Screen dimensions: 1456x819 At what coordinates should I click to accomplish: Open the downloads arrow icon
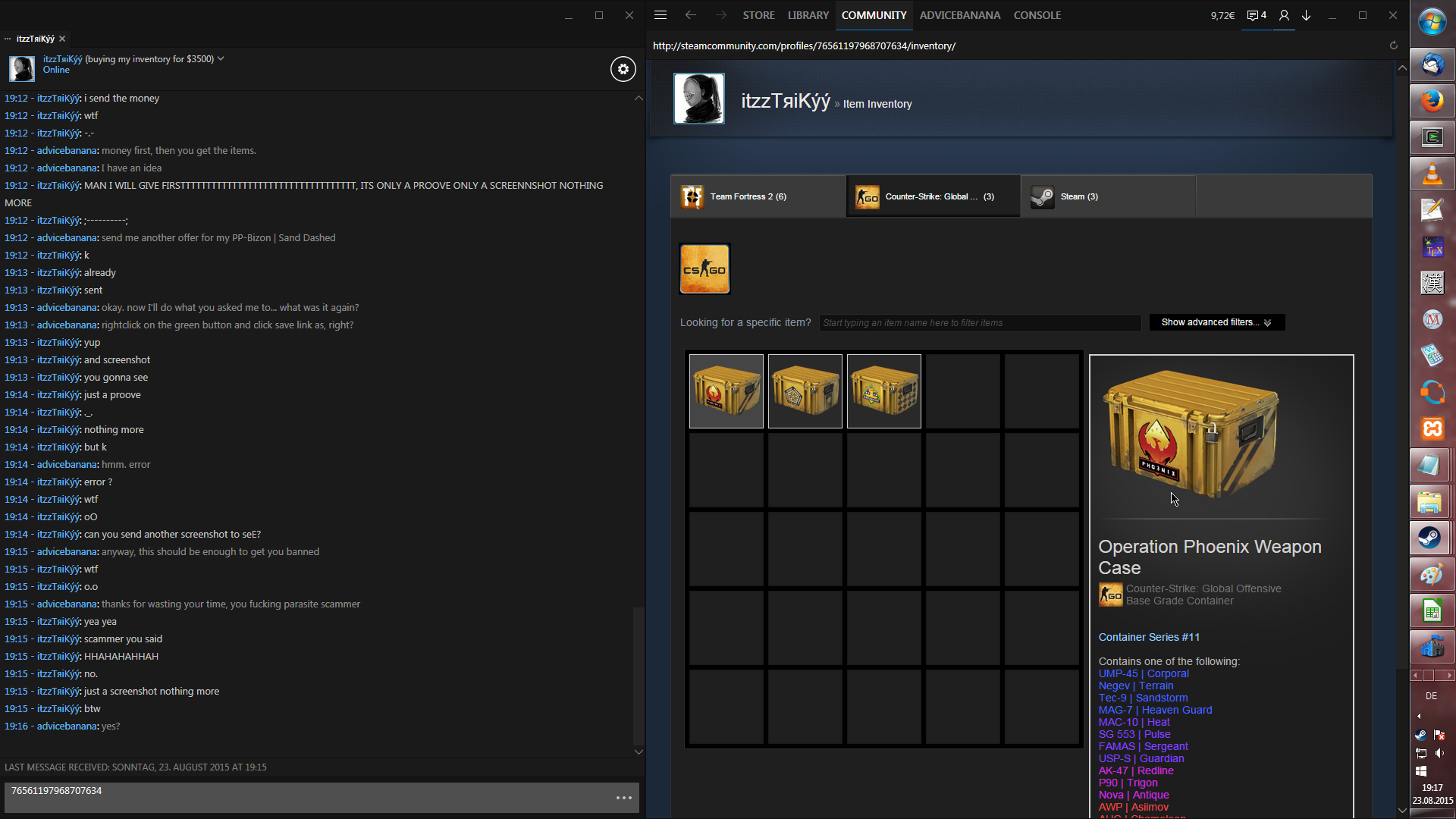1307,15
